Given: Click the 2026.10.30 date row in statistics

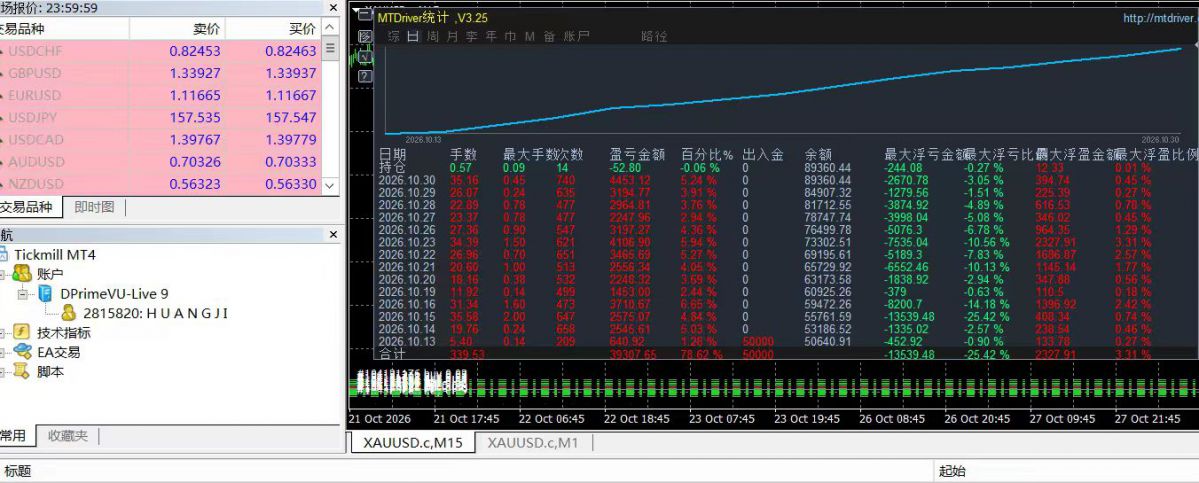Looking at the screenshot, I should (408, 180).
